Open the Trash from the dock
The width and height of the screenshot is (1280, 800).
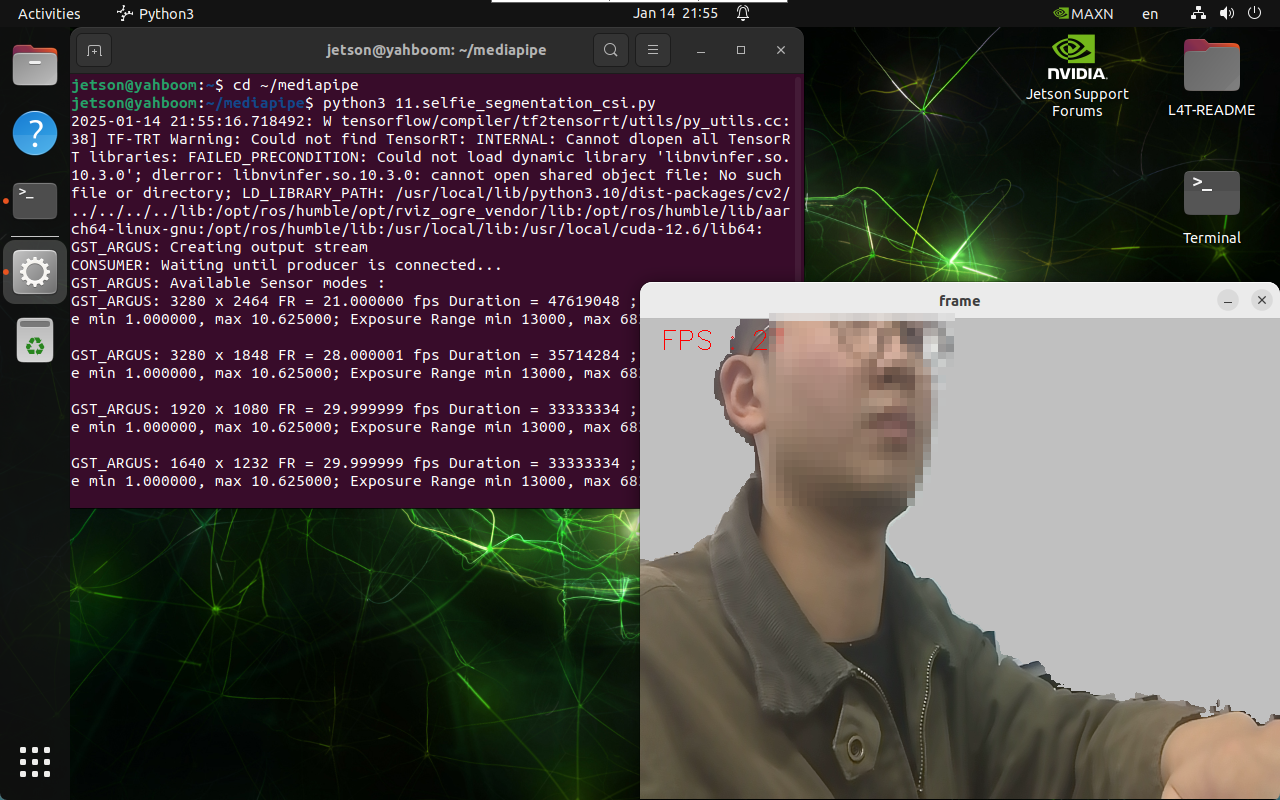(x=35, y=340)
